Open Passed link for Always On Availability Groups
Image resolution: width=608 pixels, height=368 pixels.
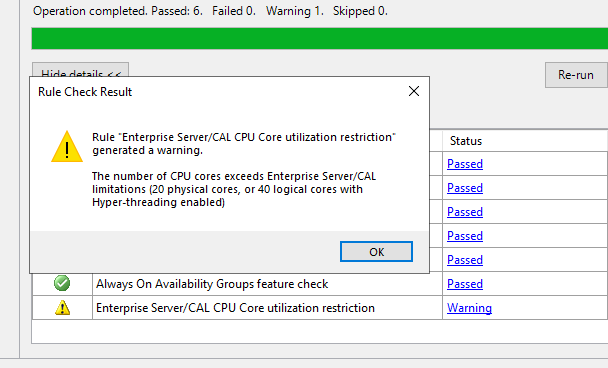click(x=465, y=284)
